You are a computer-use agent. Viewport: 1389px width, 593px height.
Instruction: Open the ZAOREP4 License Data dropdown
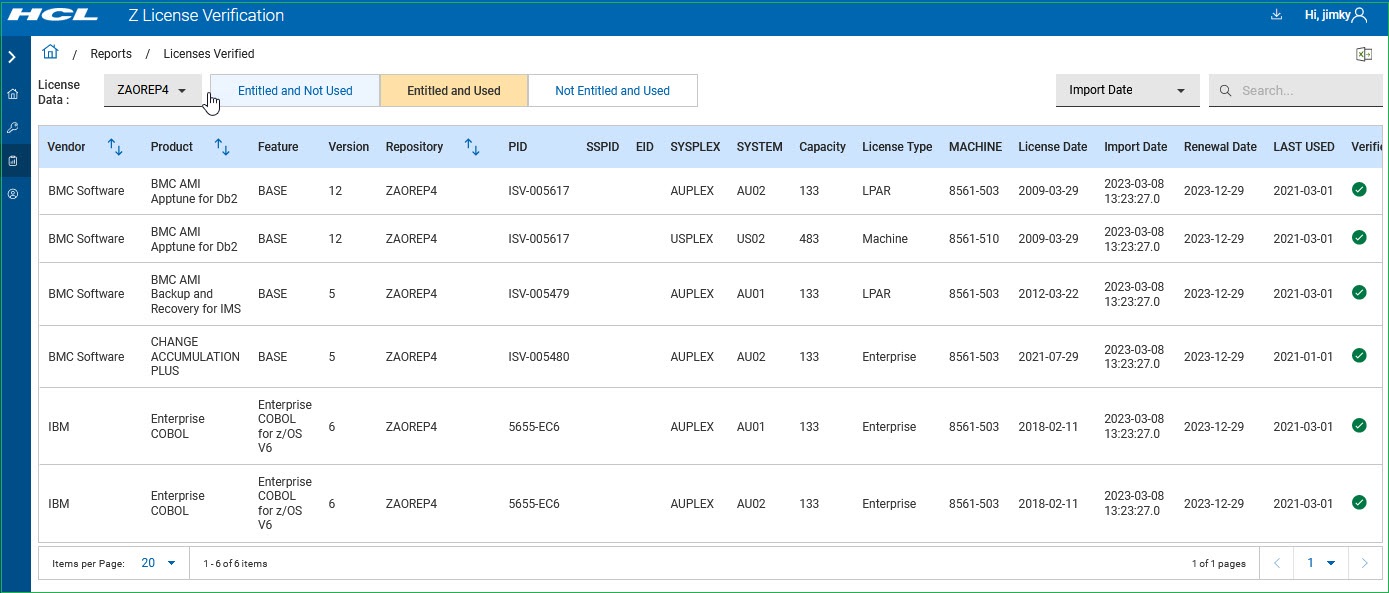pyautogui.click(x=152, y=90)
